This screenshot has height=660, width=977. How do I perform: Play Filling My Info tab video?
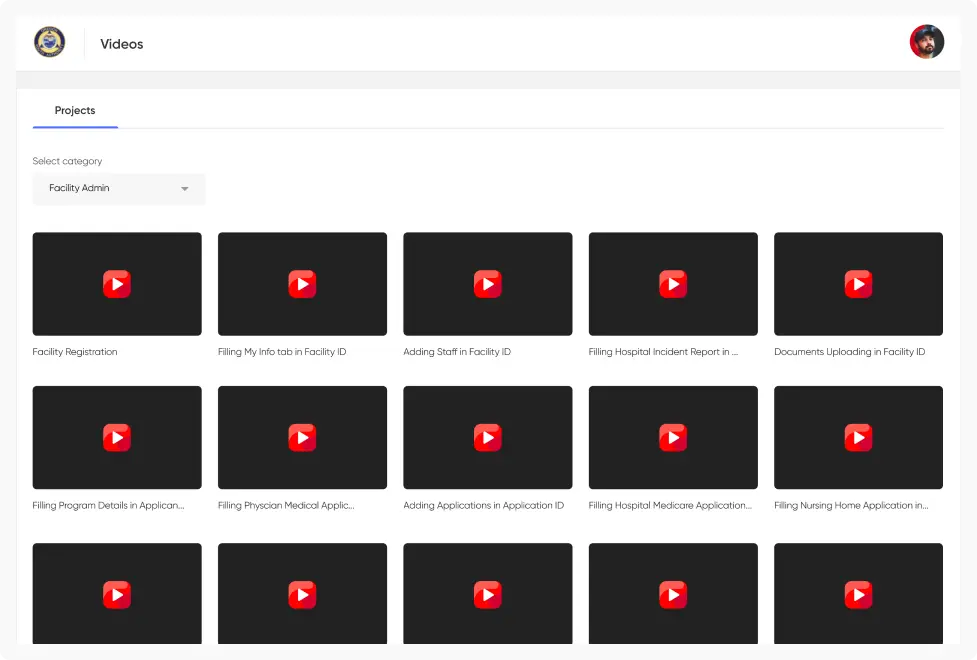click(x=302, y=284)
